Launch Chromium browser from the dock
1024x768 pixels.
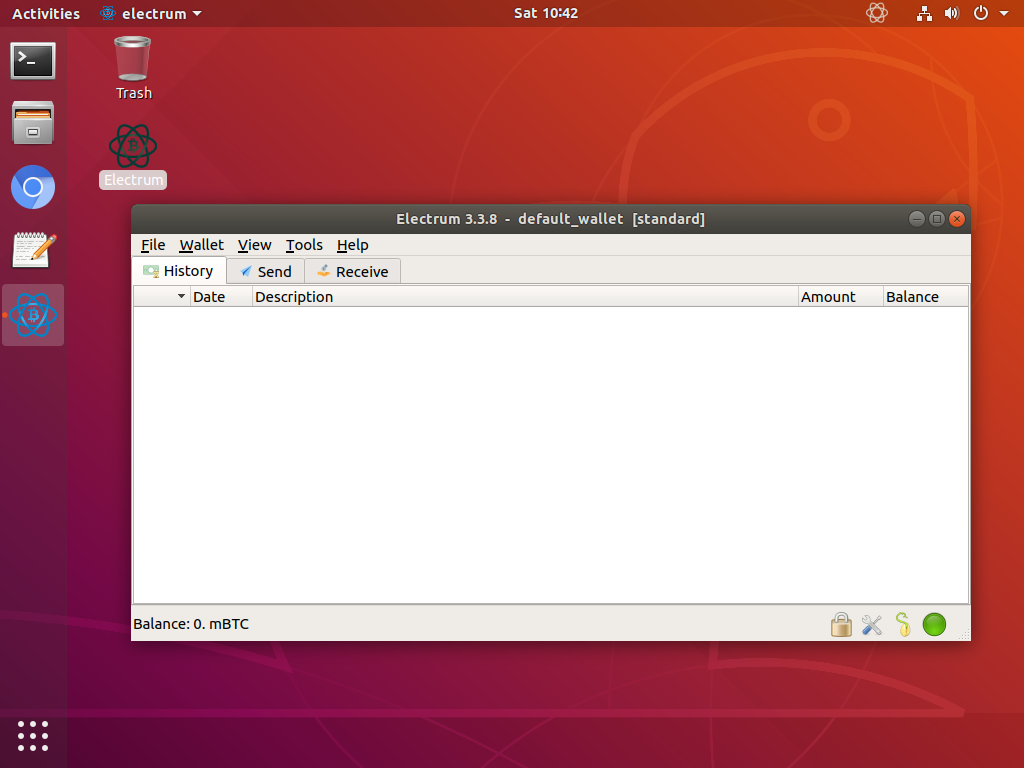(x=33, y=187)
